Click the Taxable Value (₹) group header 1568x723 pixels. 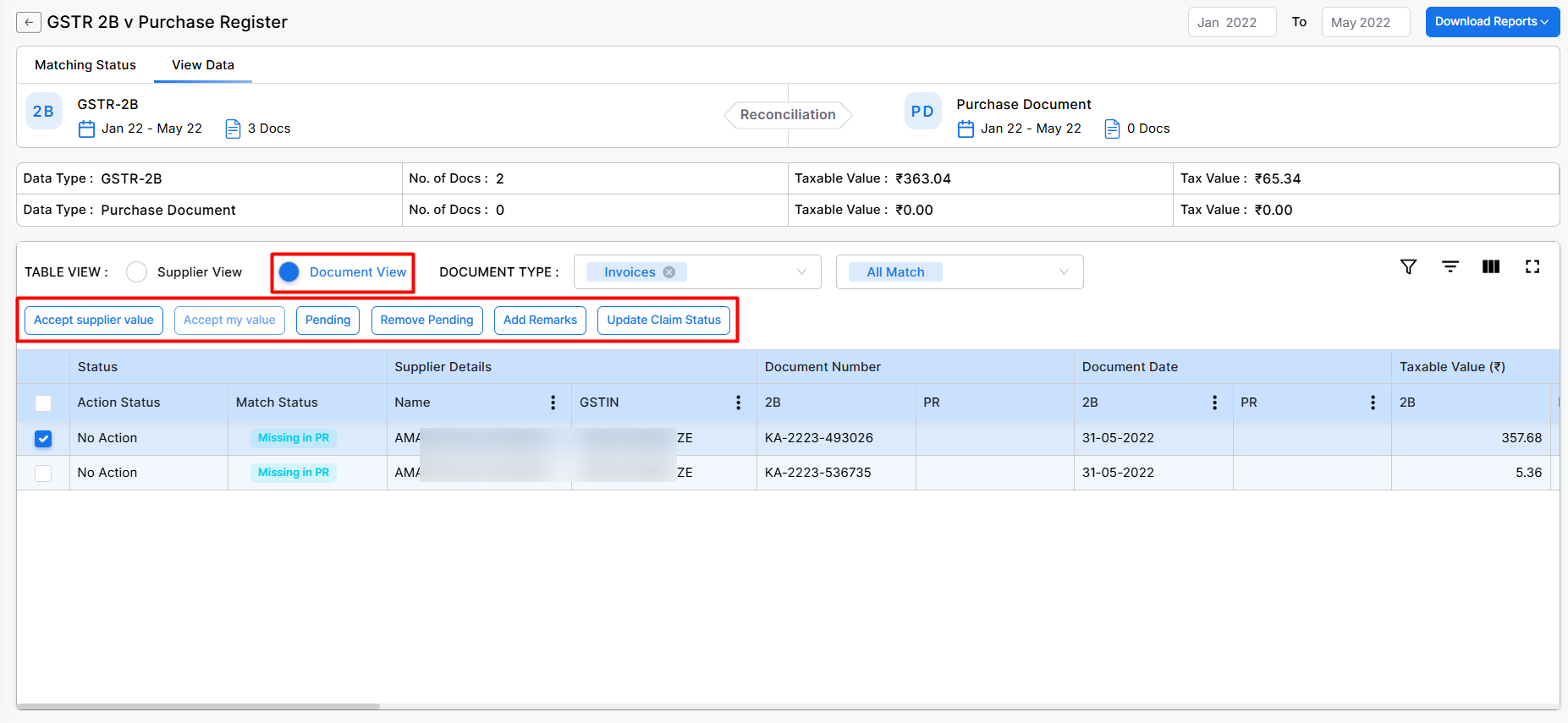click(x=1452, y=367)
